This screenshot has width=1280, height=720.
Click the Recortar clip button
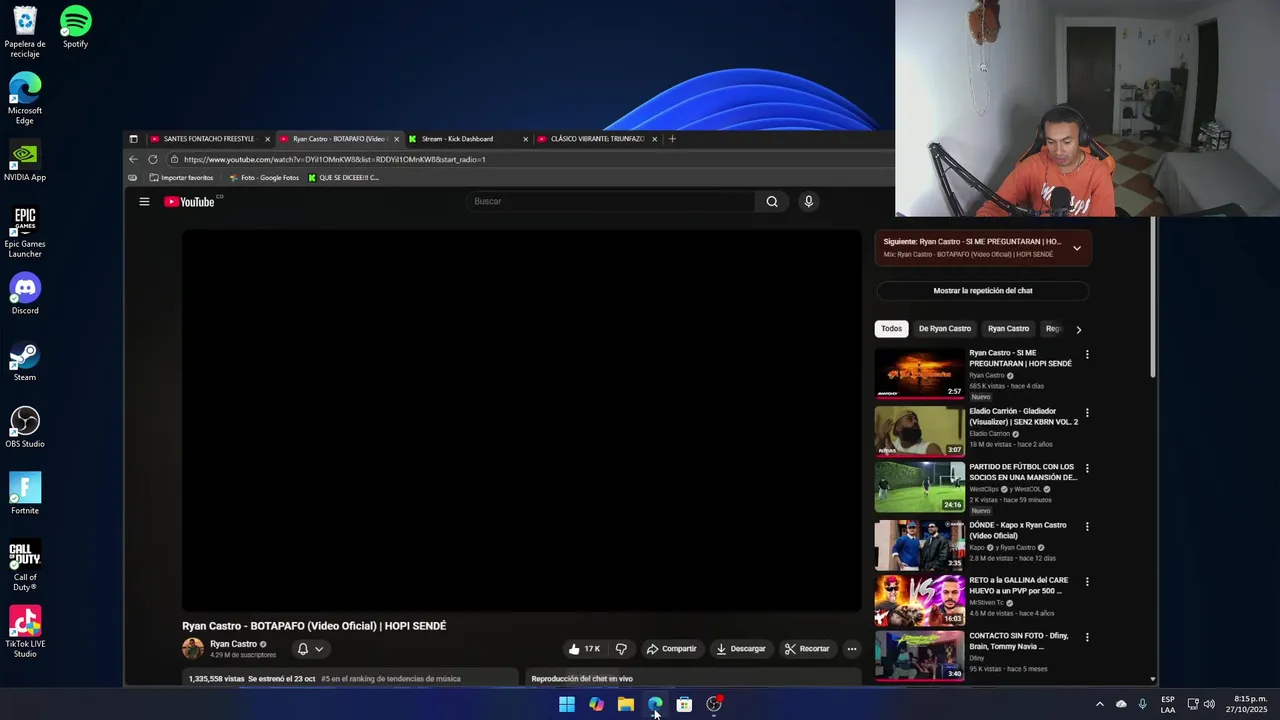pos(807,649)
